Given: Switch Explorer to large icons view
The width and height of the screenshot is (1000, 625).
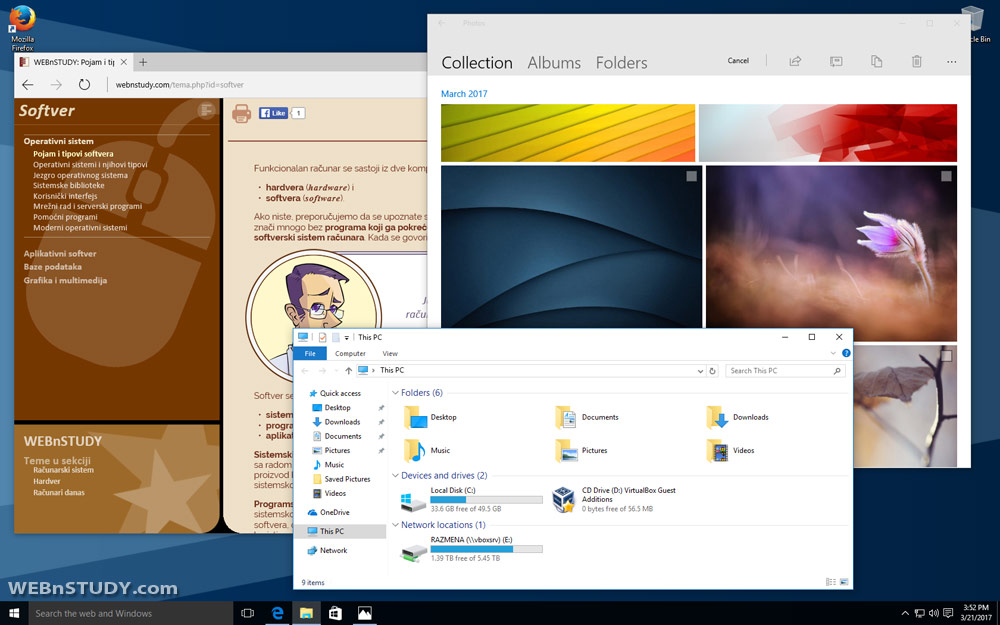Looking at the screenshot, I should [x=844, y=582].
